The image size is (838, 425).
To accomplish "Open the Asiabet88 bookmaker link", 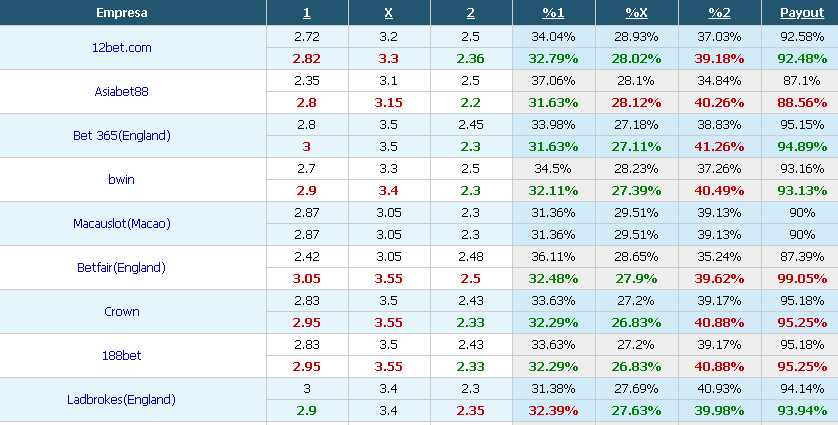I will pos(121,91).
